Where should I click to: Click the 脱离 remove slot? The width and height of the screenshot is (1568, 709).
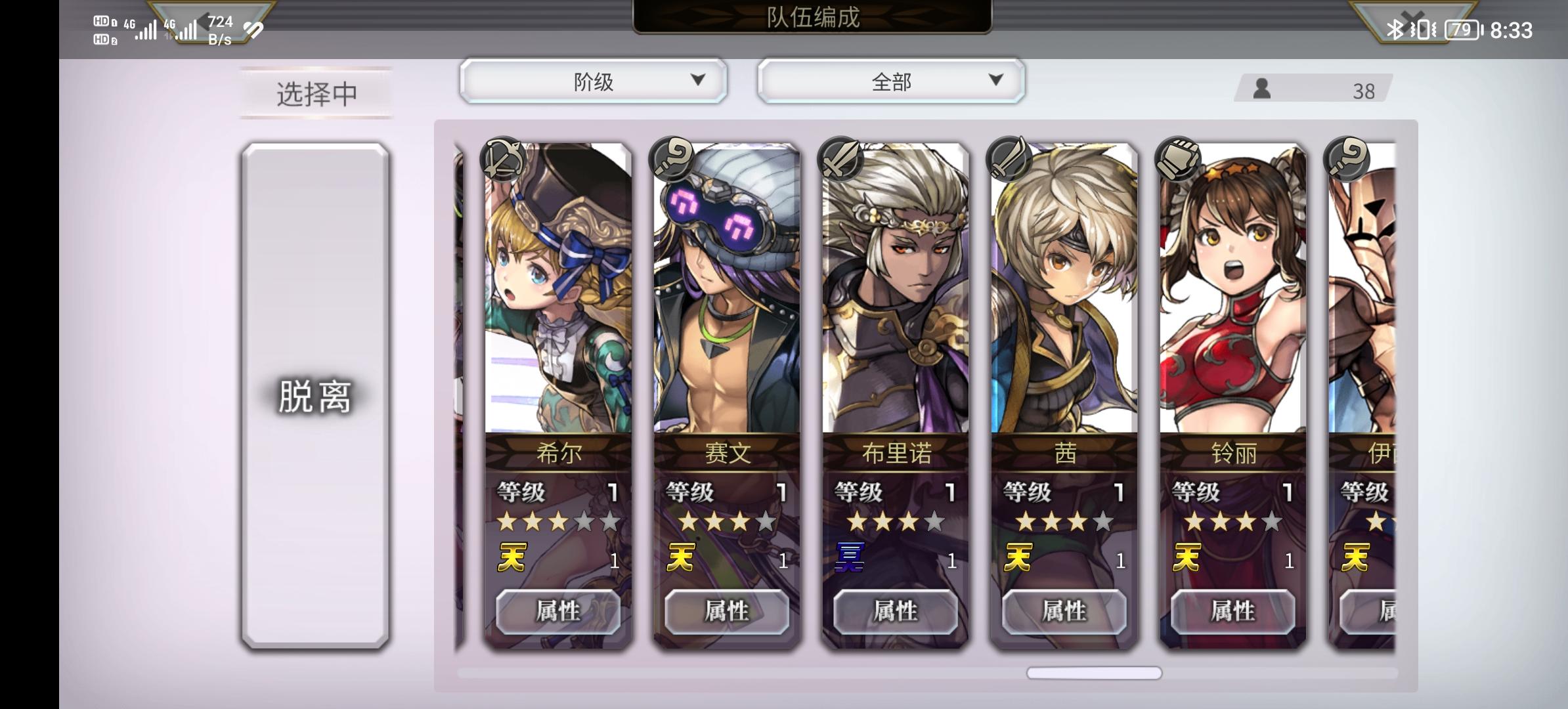pyautogui.click(x=315, y=396)
